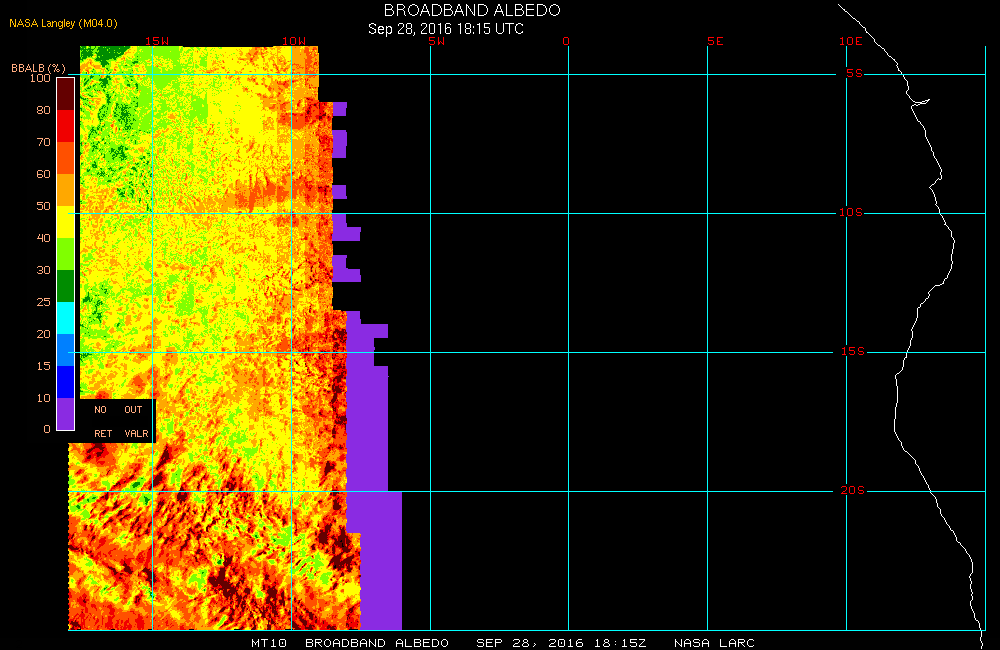The width and height of the screenshot is (1000, 650).
Task: Click the cyan 20-25 legend swatch
Action: [x=66, y=318]
